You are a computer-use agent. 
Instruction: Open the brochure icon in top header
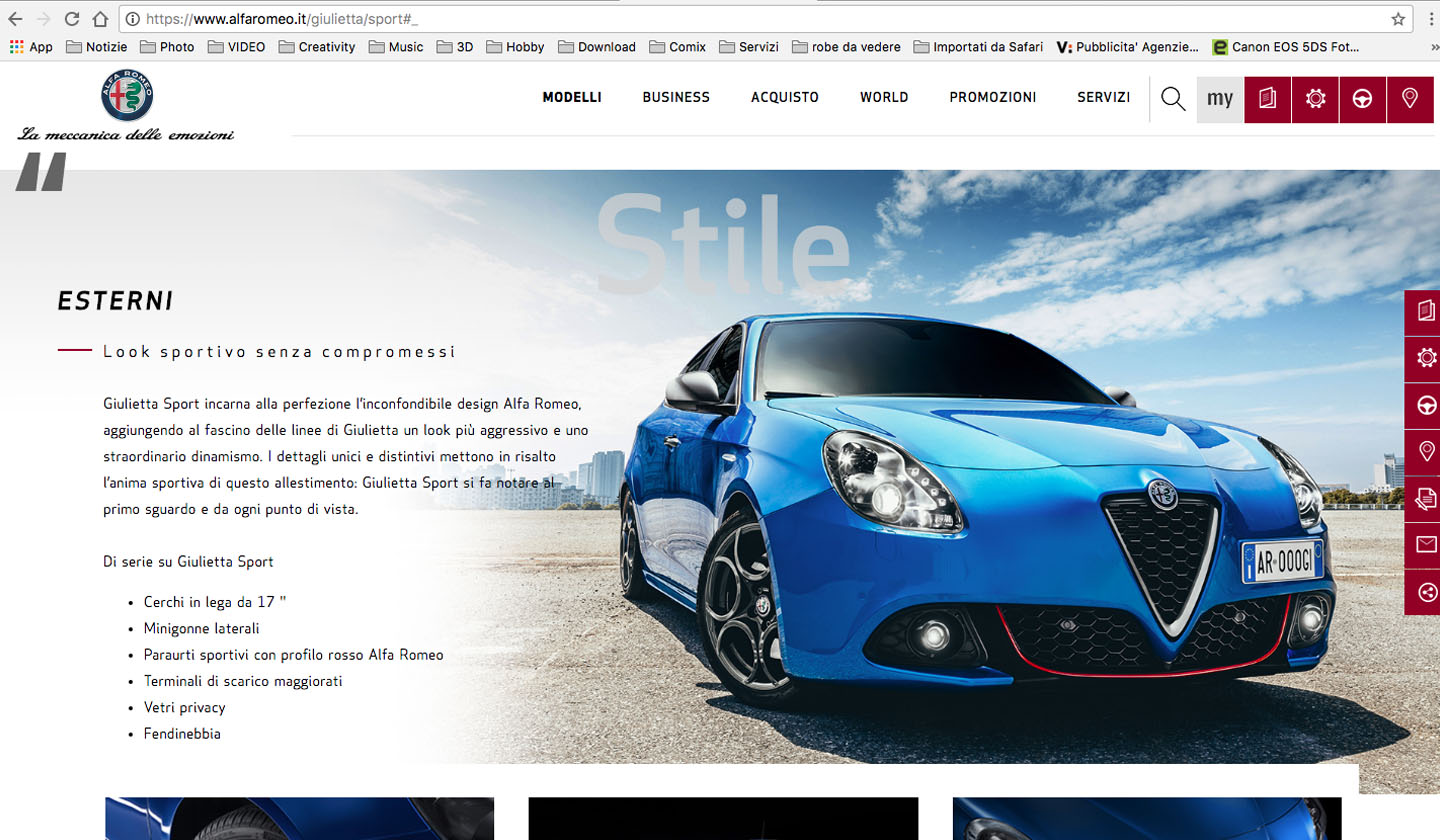coord(1267,98)
